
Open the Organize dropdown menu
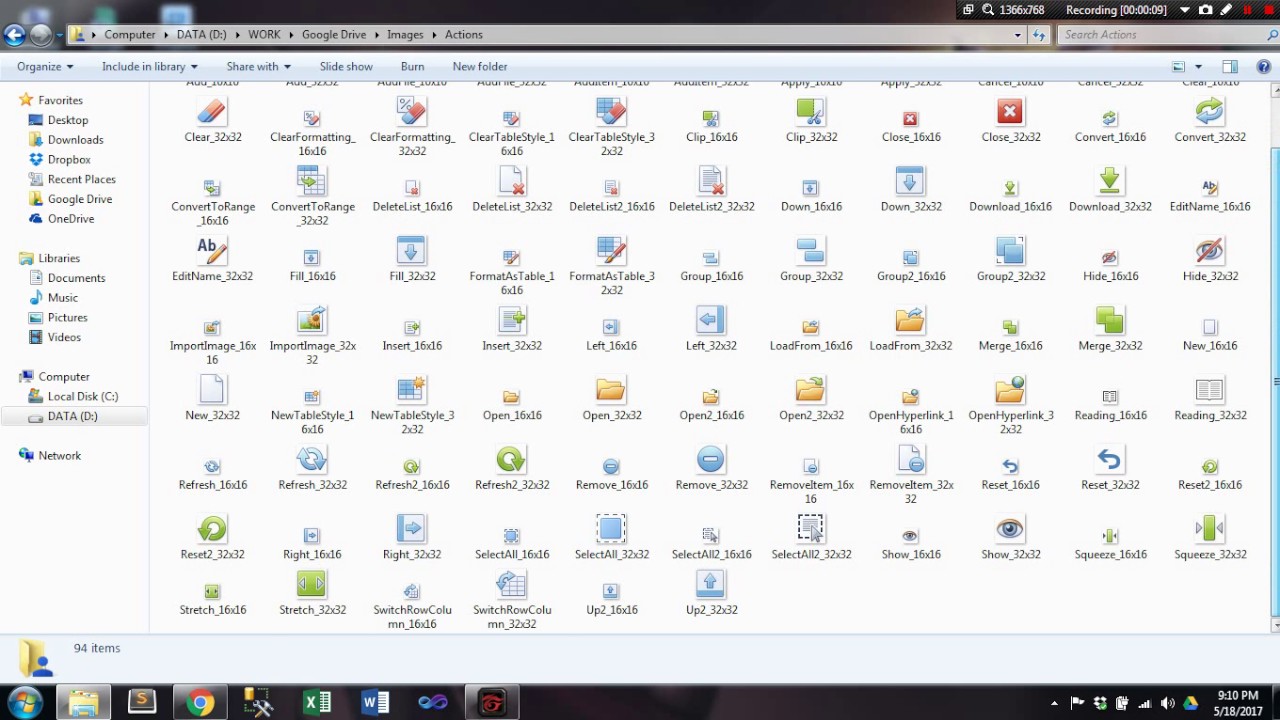[x=44, y=66]
